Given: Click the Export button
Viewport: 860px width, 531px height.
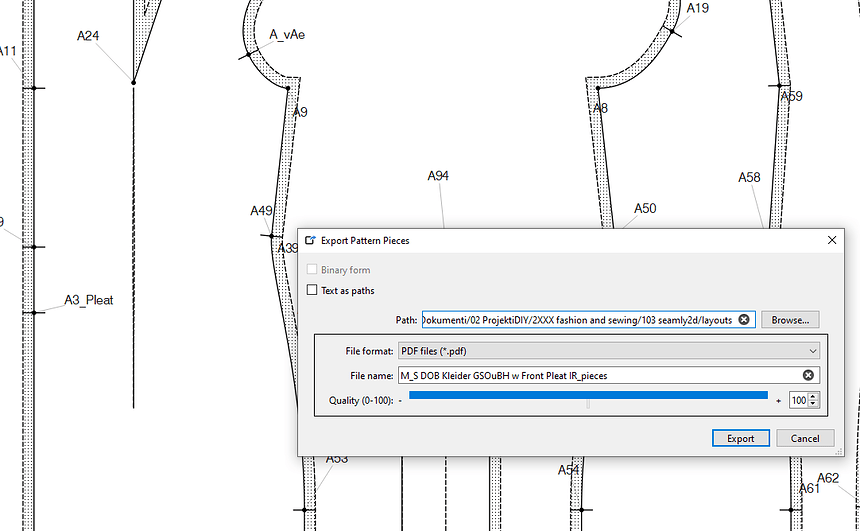Looking at the screenshot, I should 740,438.
